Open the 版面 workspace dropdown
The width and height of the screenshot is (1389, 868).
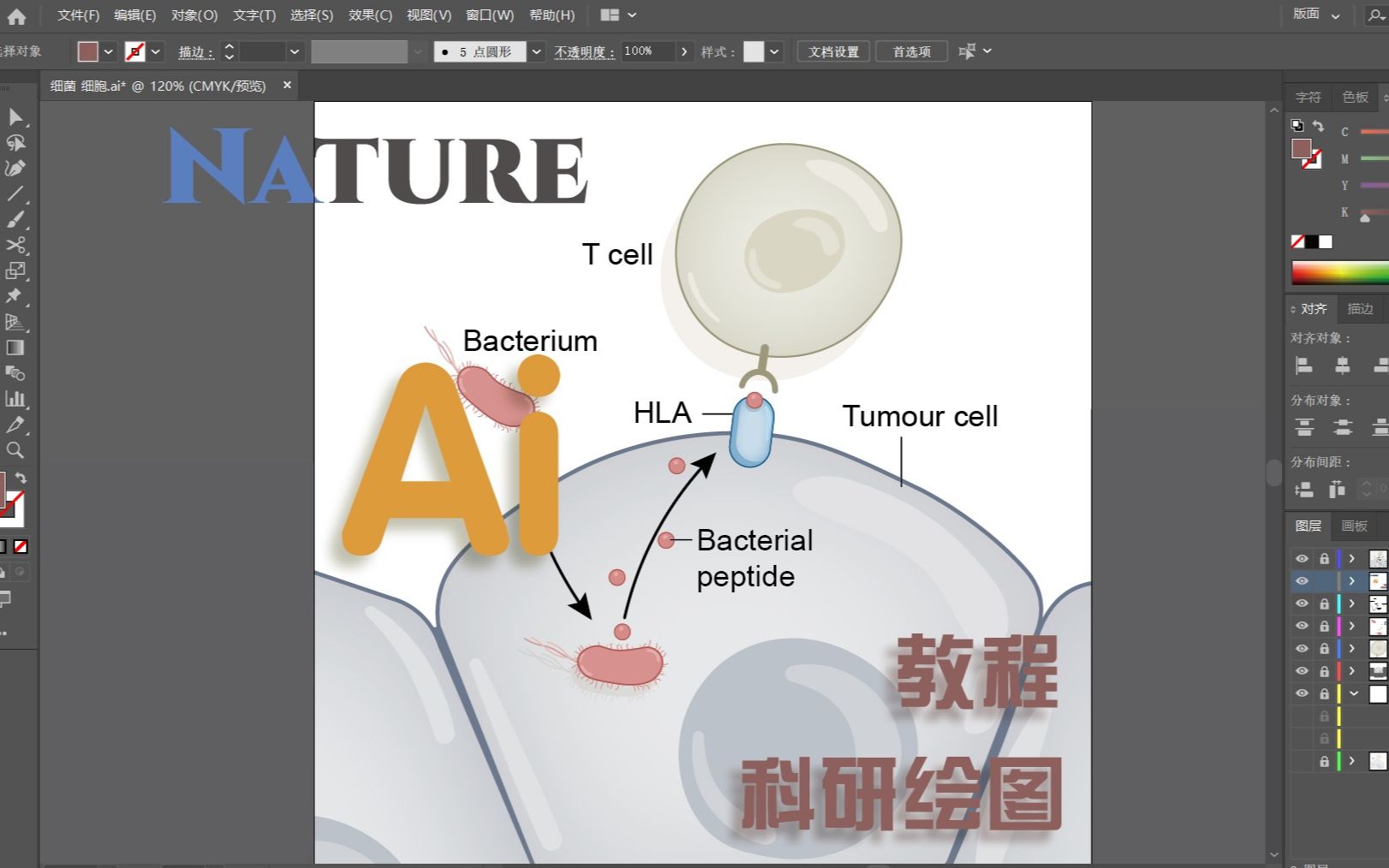(1316, 15)
